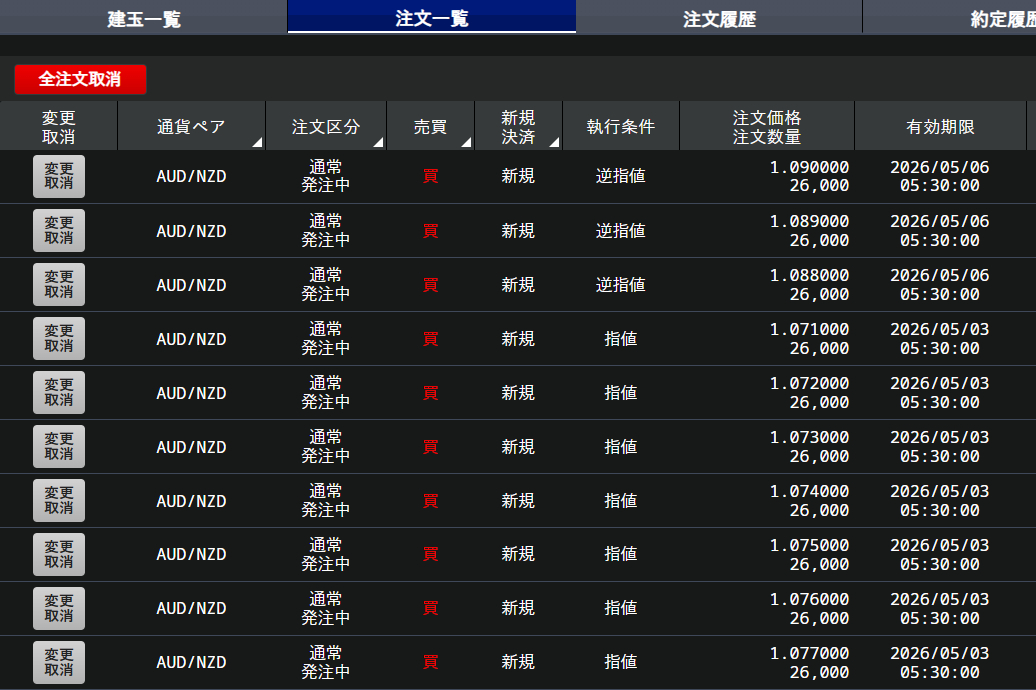This screenshot has width=1036, height=690.
Task: Click 変更取消 for the 1.073000 order
Action: (x=59, y=447)
